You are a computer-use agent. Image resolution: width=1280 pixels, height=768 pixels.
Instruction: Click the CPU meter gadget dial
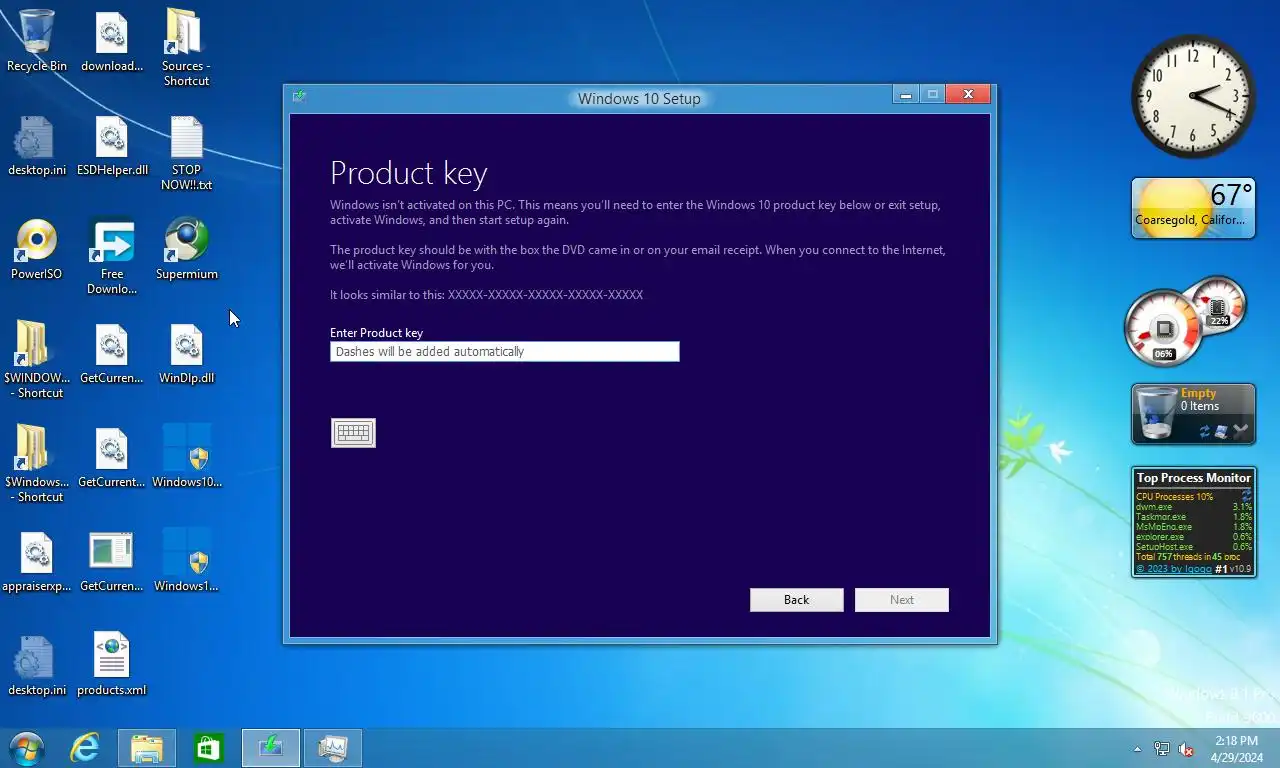(1163, 327)
